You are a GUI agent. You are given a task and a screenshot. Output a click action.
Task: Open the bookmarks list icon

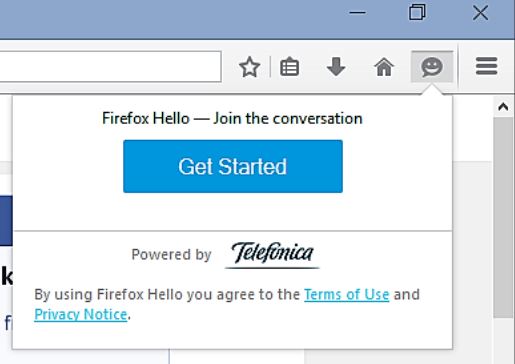[x=289, y=67]
